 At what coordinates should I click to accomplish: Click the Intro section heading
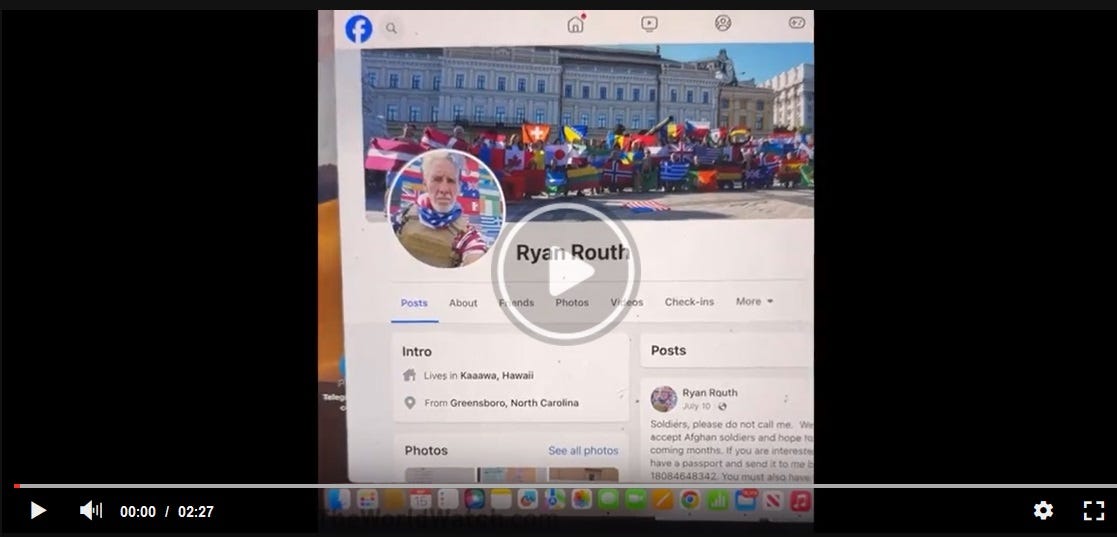coord(417,352)
